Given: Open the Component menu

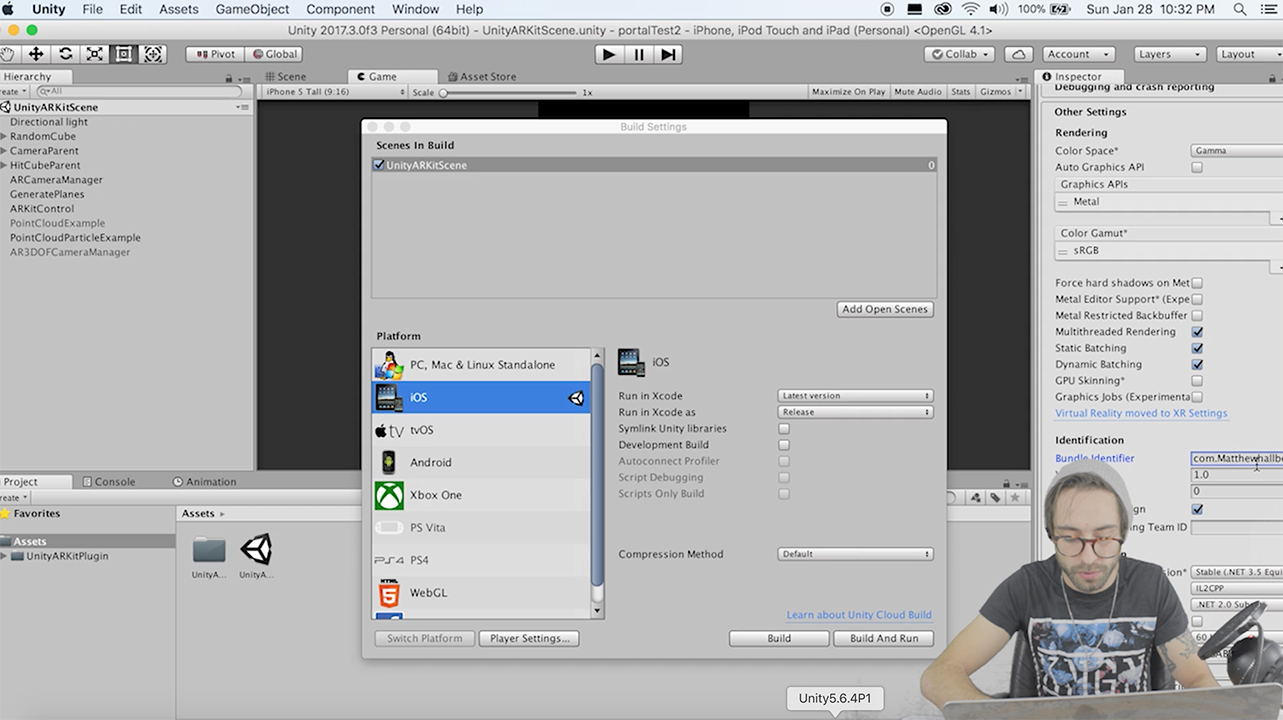Looking at the screenshot, I should (340, 9).
